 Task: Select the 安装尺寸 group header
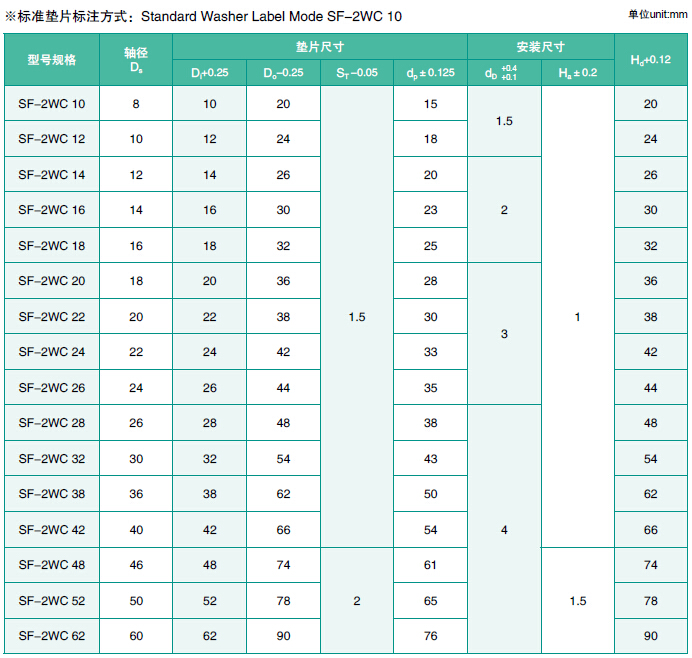pos(540,47)
